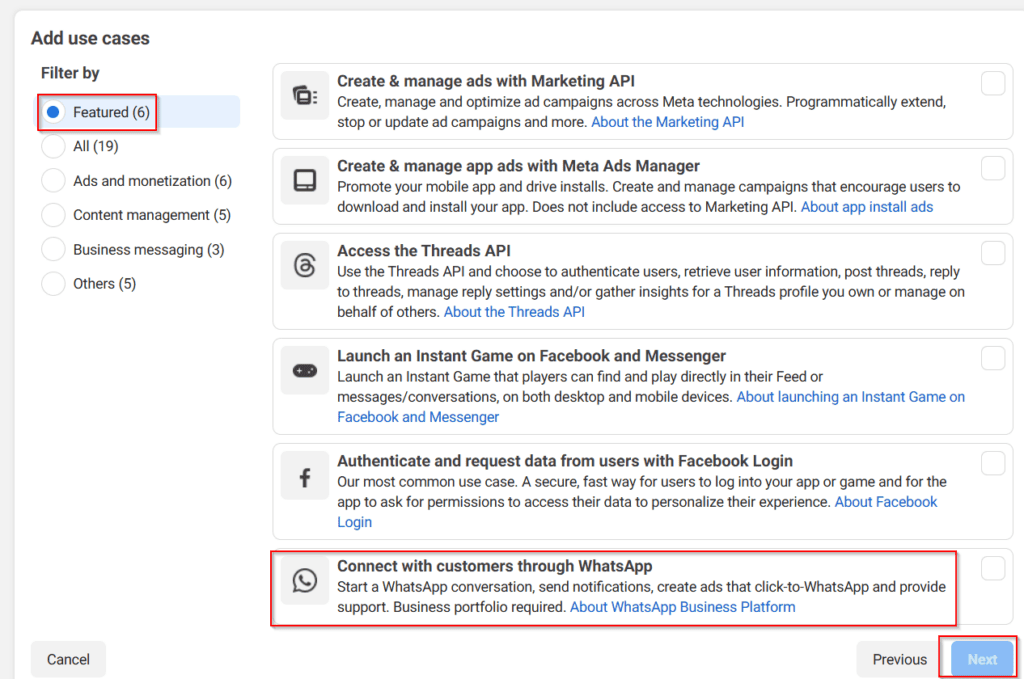
Task: Click the Add use cases heading
Action: click(x=90, y=39)
